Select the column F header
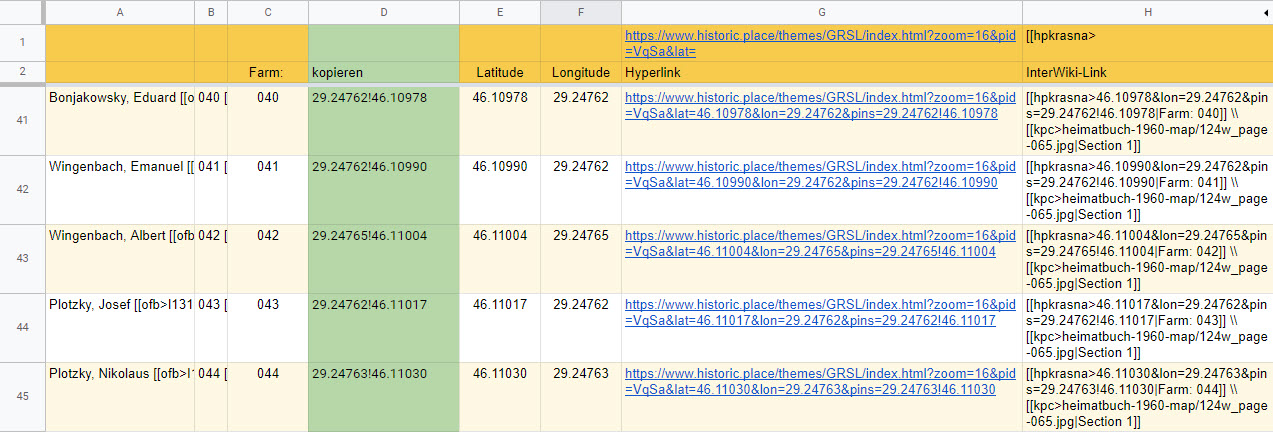 point(581,12)
